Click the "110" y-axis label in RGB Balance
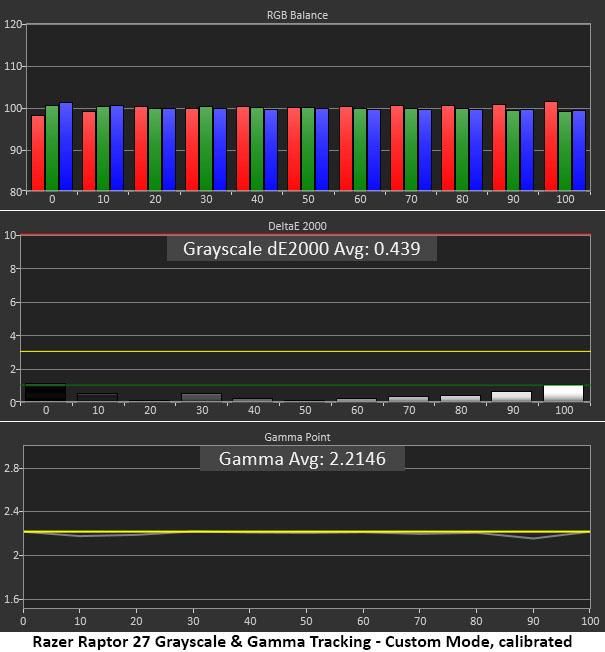Viewport: 605px width, 652px height. (x=12, y=66)
